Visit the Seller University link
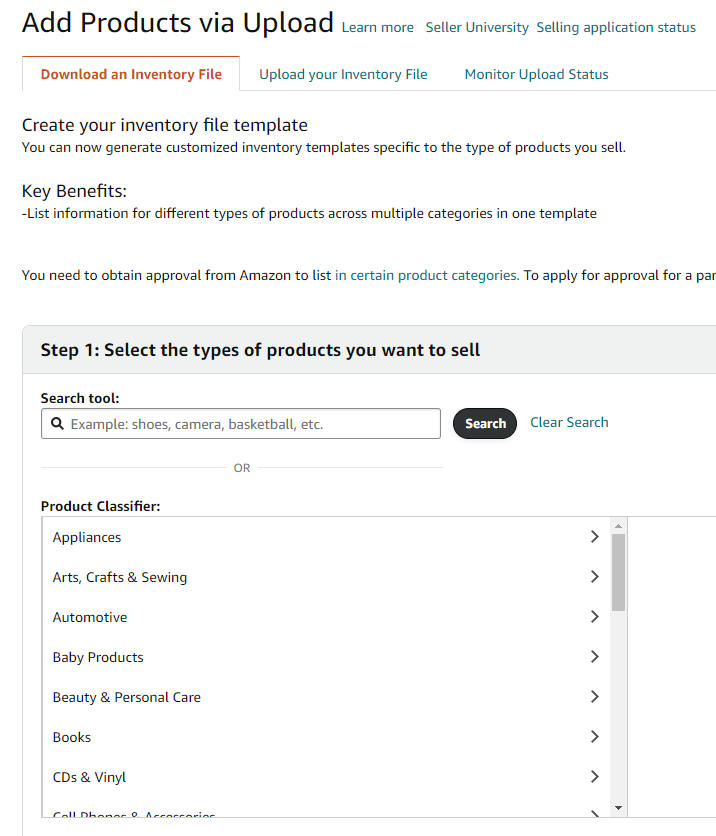Screen dimensions: 716x836 pos(477,28)
